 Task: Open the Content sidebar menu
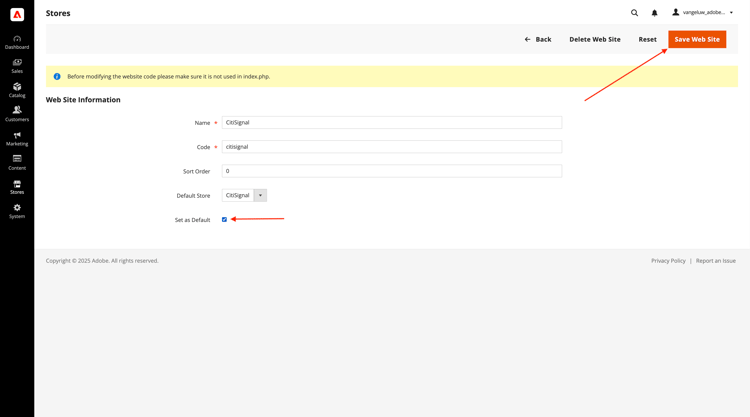17,163
